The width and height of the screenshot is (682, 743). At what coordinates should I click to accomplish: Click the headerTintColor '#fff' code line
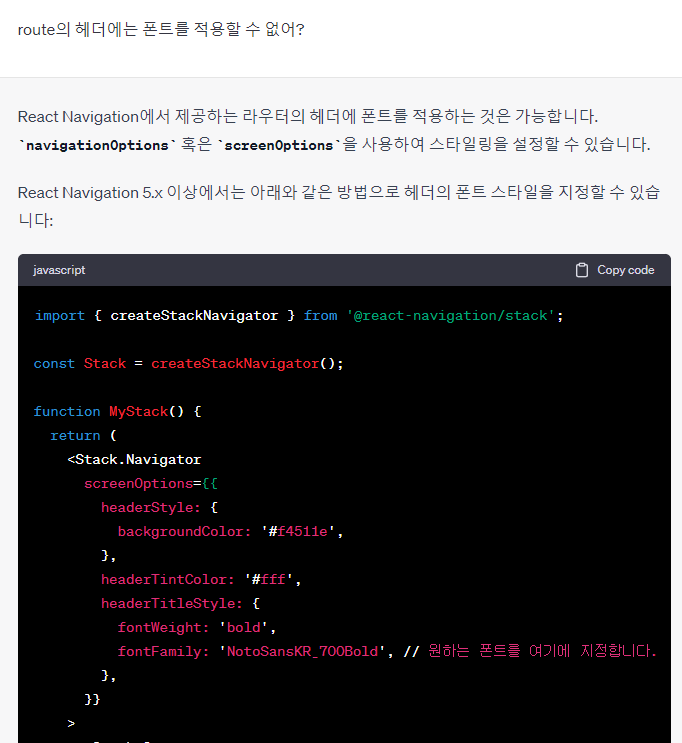coord(201,580)
